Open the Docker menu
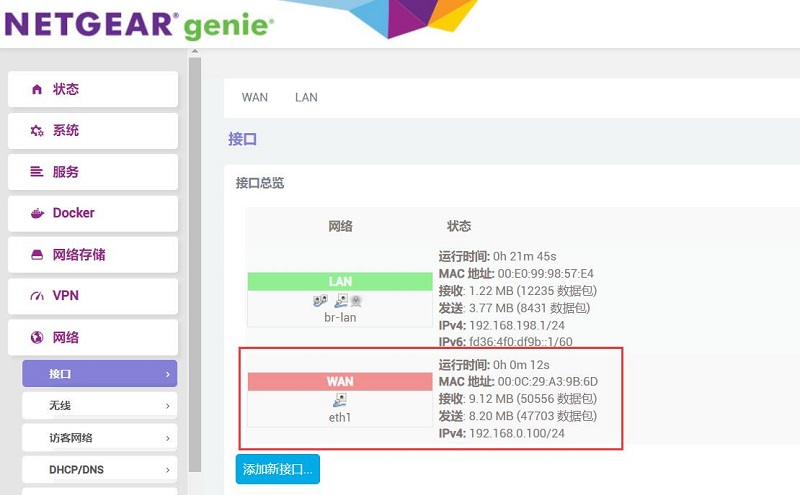Image resolution: width=800 pixels, height=495 pixels. [93, 213]
